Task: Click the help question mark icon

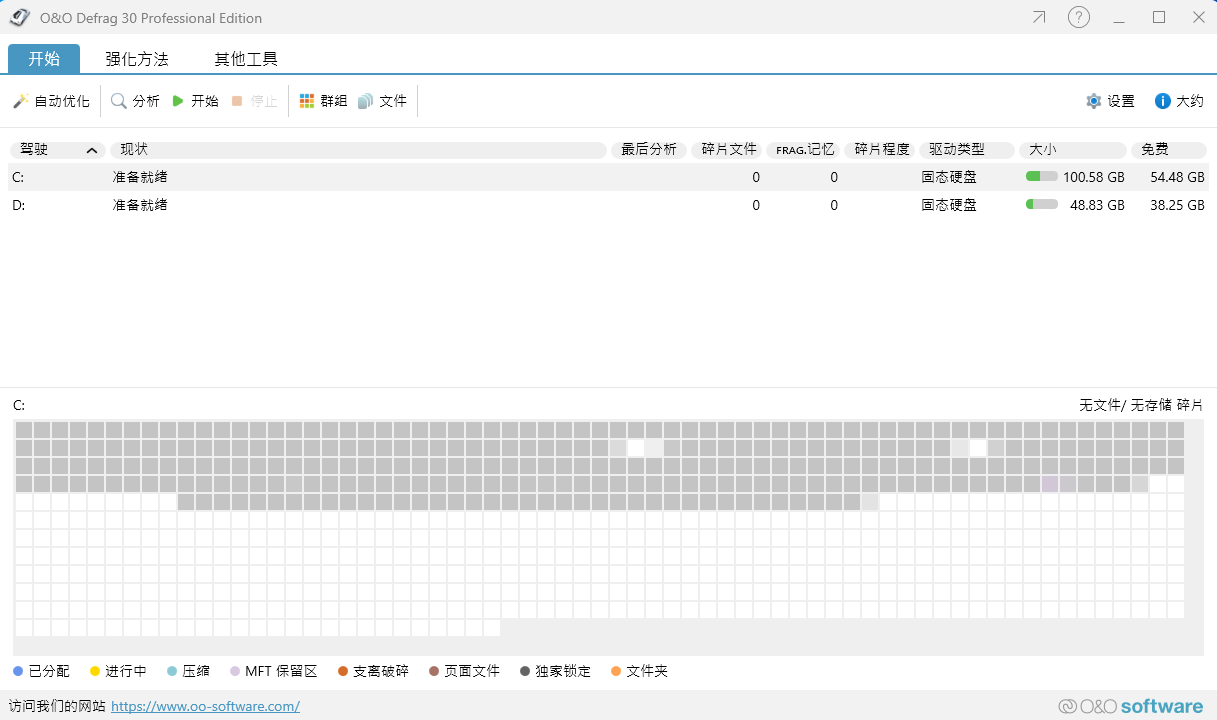Action: (1078, 17)
